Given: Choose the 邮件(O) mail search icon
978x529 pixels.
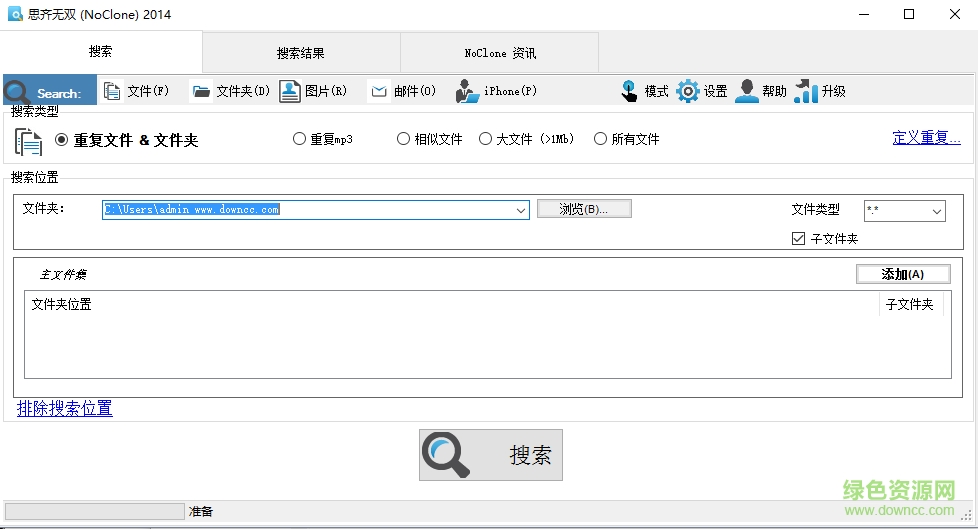Looking at the screenshot, I should [379, 91].
